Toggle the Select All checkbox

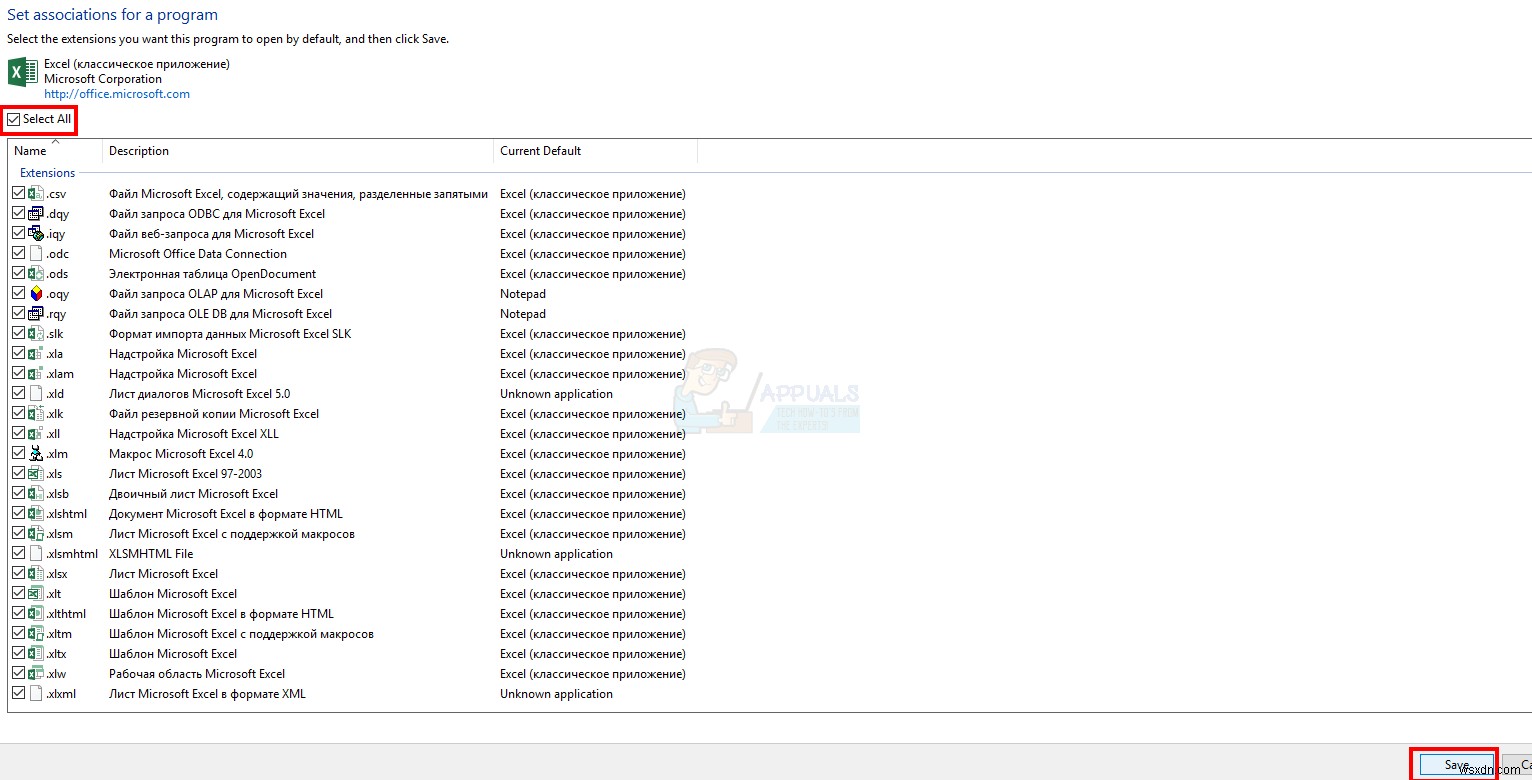click(x=13, y=119)
